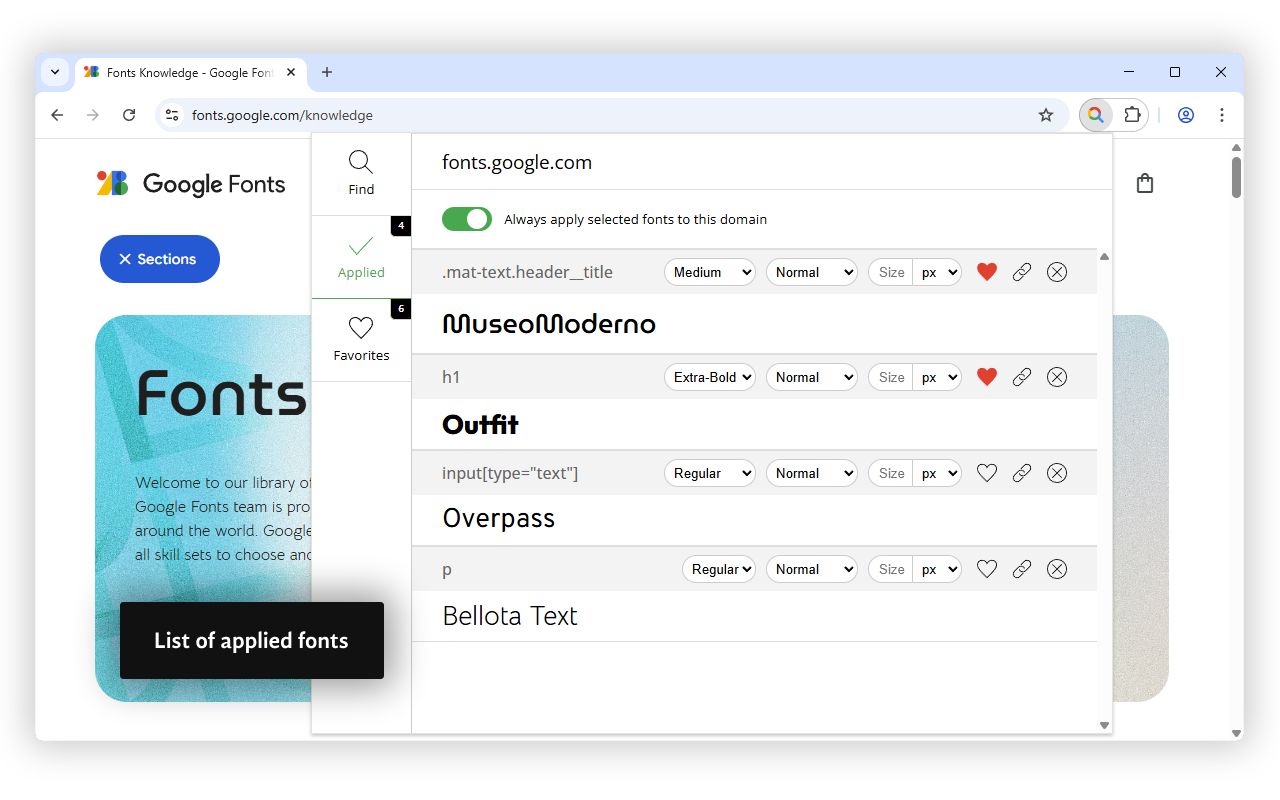
Task: Open the Extra-Bold weight dropdown
Action: tap(709, 377)
